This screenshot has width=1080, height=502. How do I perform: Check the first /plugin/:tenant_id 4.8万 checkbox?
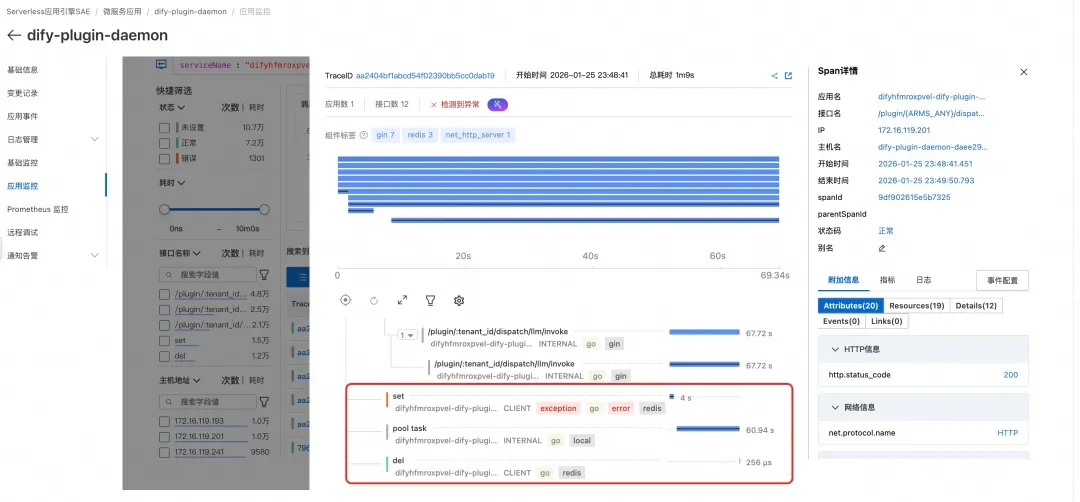(x=164, y=294)
